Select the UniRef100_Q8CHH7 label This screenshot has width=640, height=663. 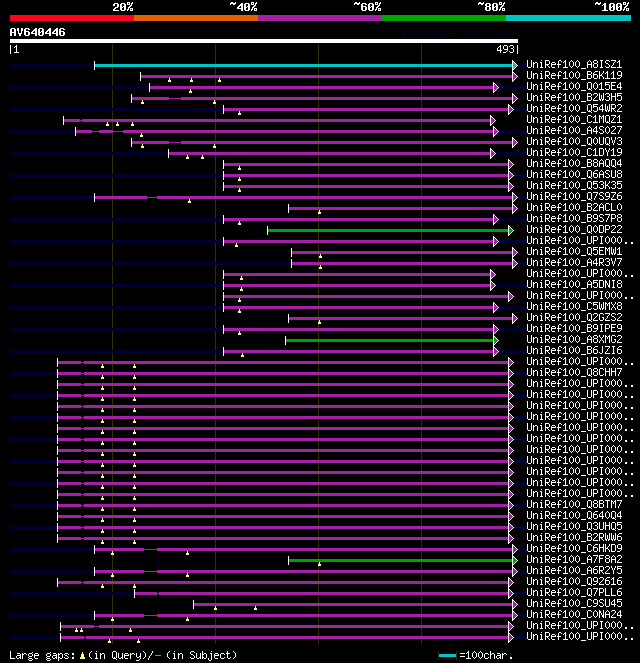coord(574,372)
